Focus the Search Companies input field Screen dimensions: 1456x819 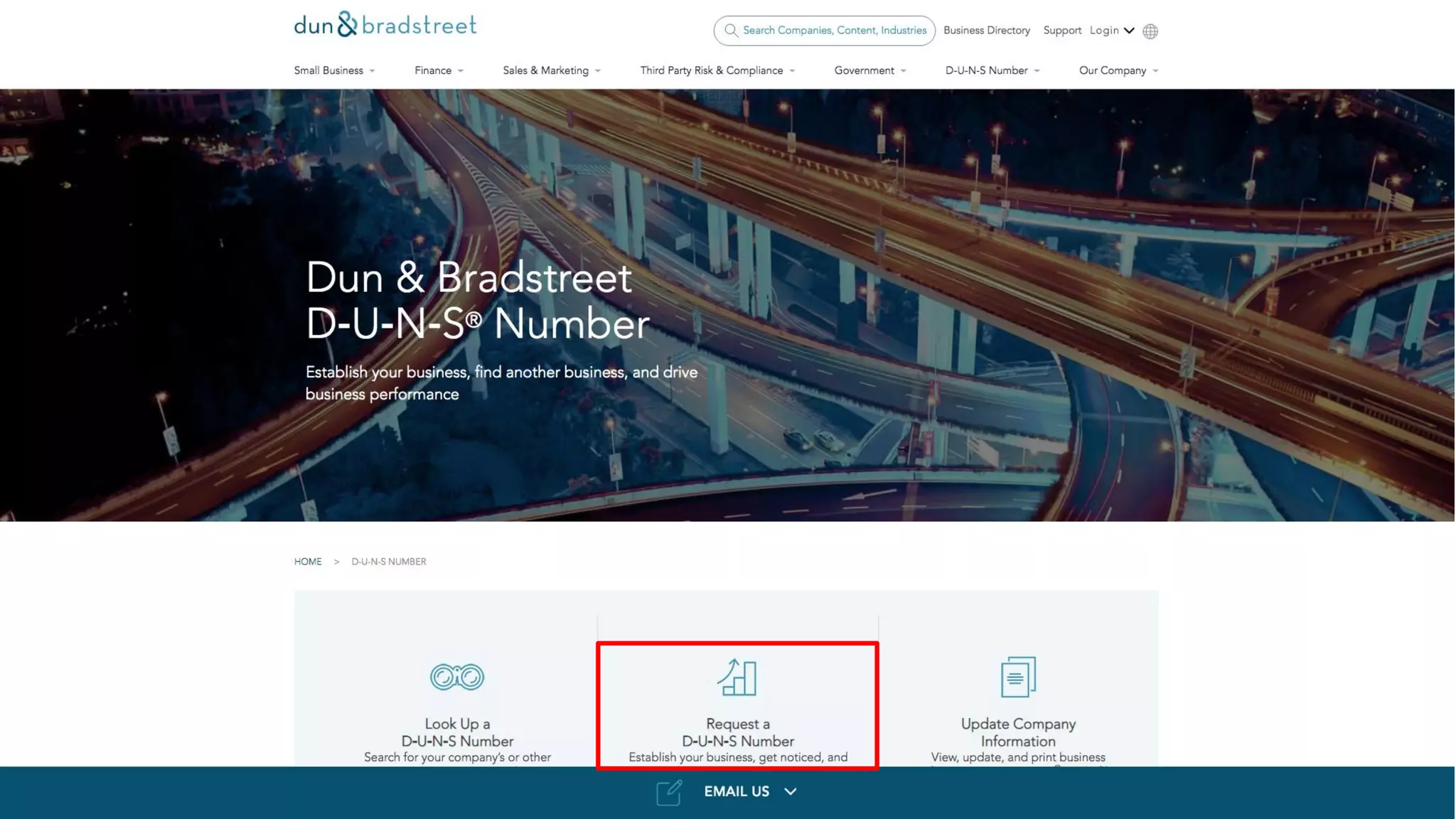pyautogui.click(x=834, y=31)
